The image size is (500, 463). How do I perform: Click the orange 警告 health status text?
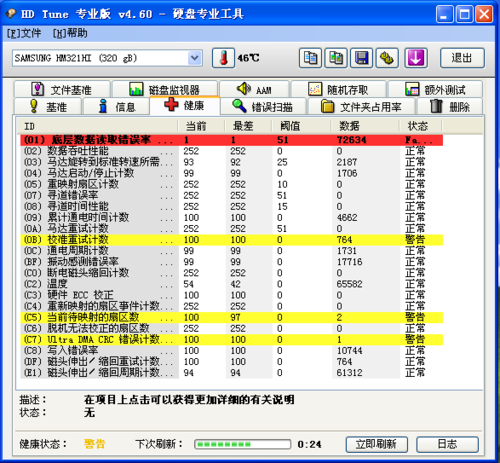pos(95,444)
